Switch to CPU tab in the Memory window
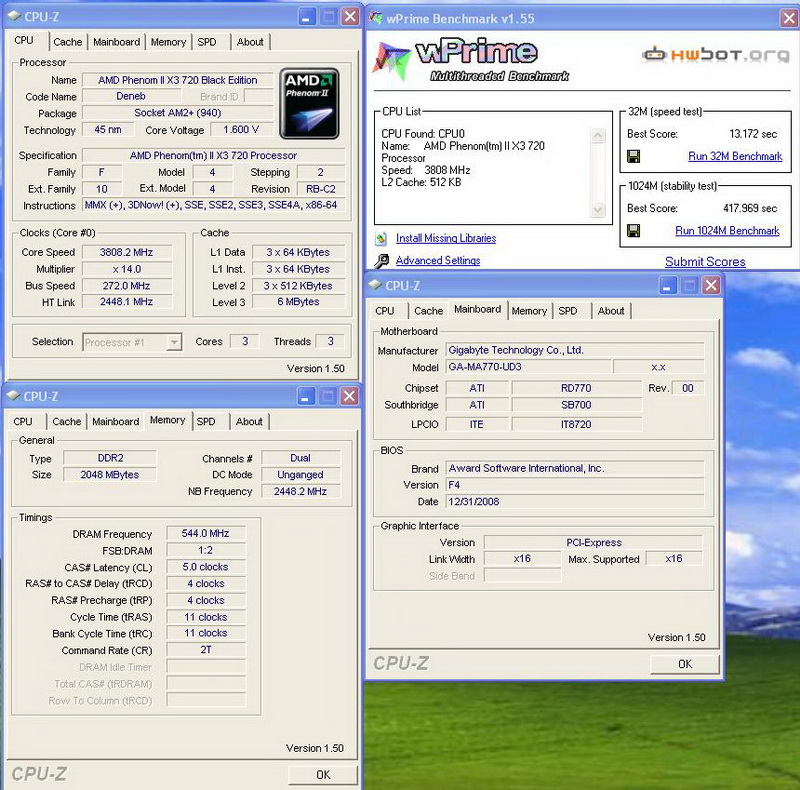 click(22, 422)
